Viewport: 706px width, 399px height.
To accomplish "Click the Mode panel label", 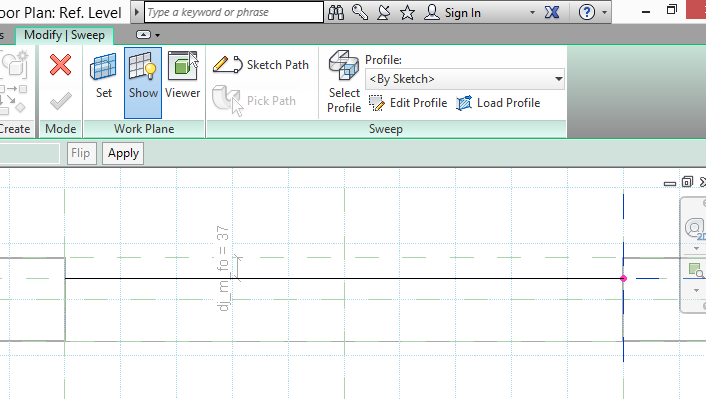I will tap(60, 129).
